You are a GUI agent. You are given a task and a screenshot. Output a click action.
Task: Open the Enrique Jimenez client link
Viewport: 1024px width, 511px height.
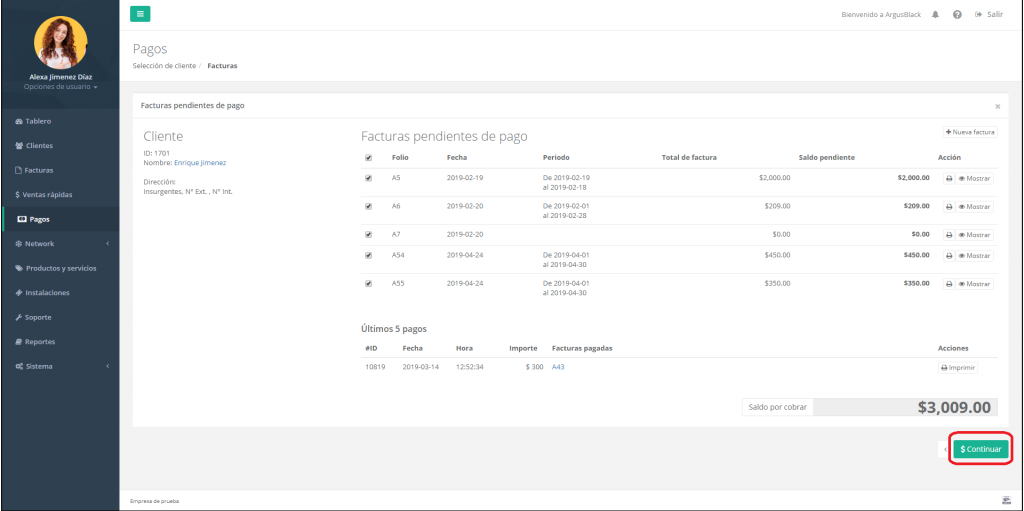pos(200,163)
